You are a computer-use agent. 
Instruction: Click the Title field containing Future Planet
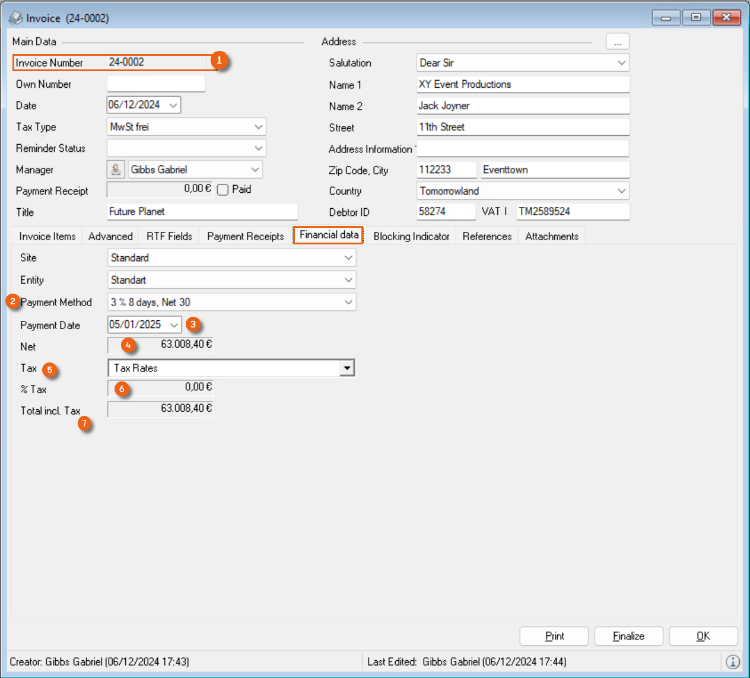click(x=201, y=212)
